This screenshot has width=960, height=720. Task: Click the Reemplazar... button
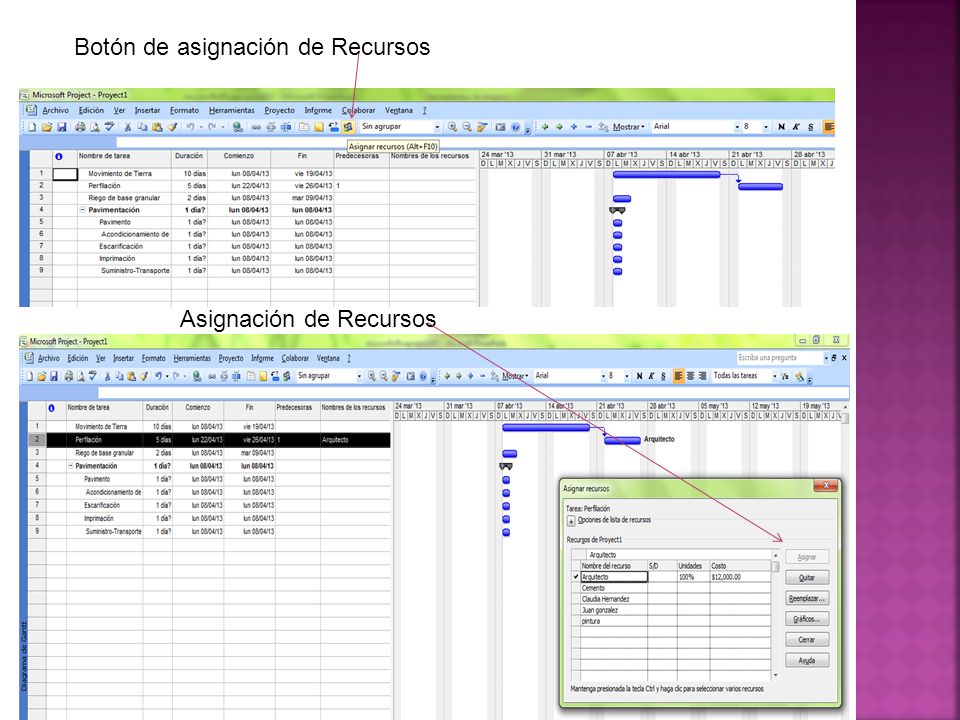coord(807,598)
